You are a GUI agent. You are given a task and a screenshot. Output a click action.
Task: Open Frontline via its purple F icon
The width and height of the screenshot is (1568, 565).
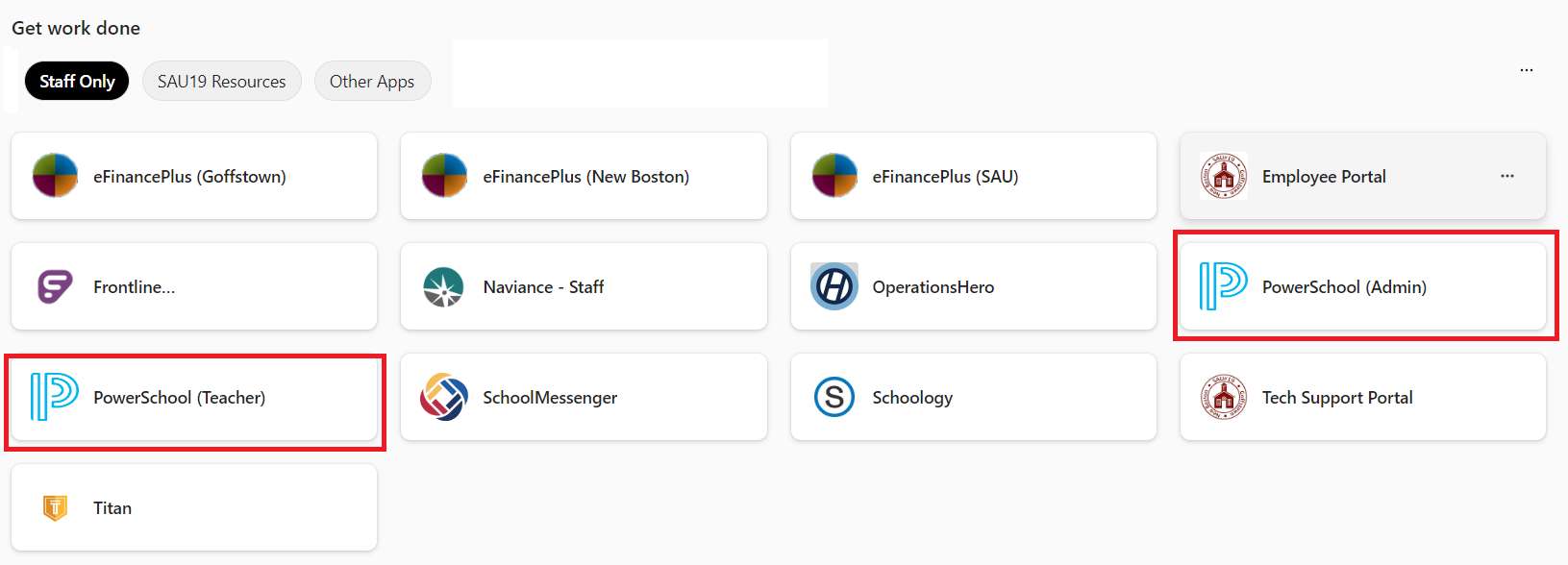(x=55, y=286)
